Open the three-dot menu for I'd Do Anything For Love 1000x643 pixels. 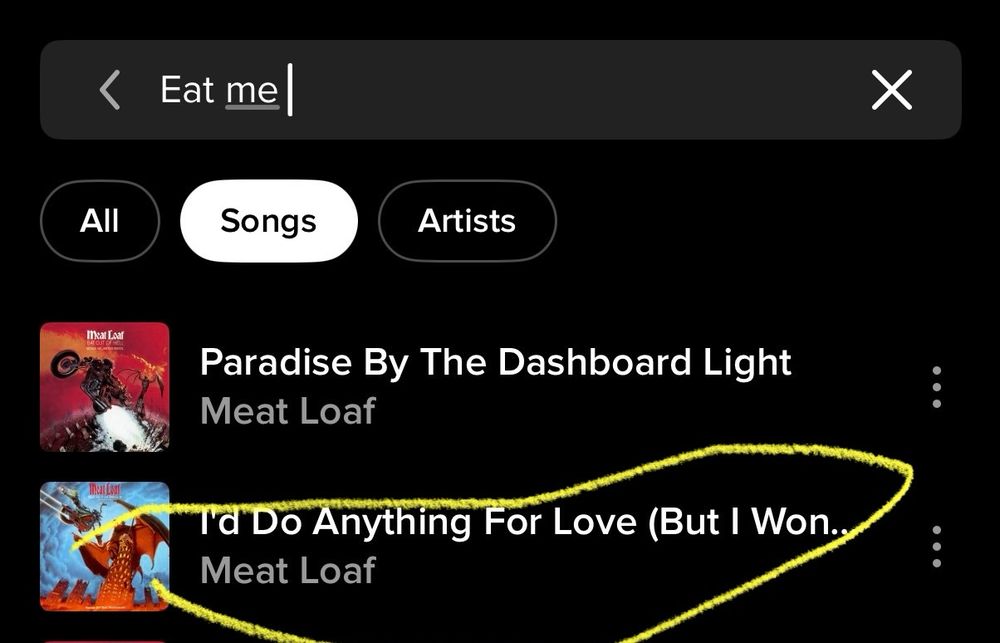[x=937, y=546]
